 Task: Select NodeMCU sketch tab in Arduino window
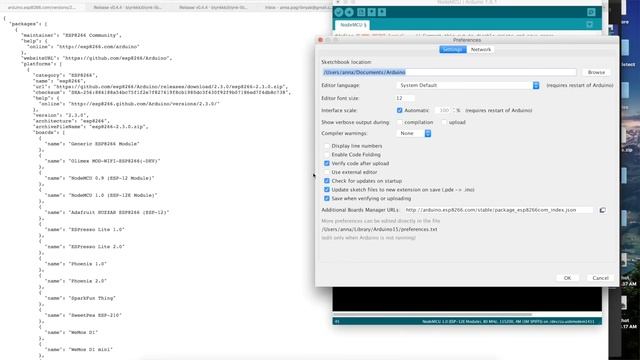tap(352, 25)
